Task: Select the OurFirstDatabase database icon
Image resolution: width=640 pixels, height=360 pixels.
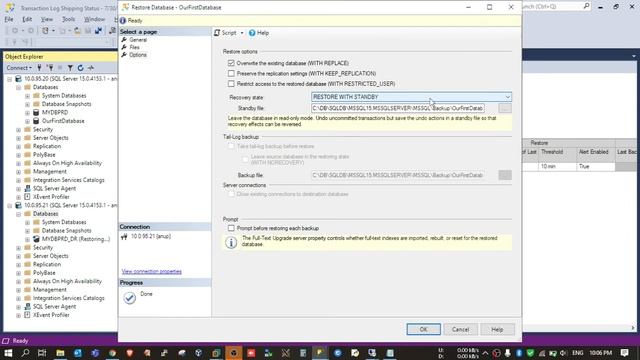Action: tap(36, 121)
